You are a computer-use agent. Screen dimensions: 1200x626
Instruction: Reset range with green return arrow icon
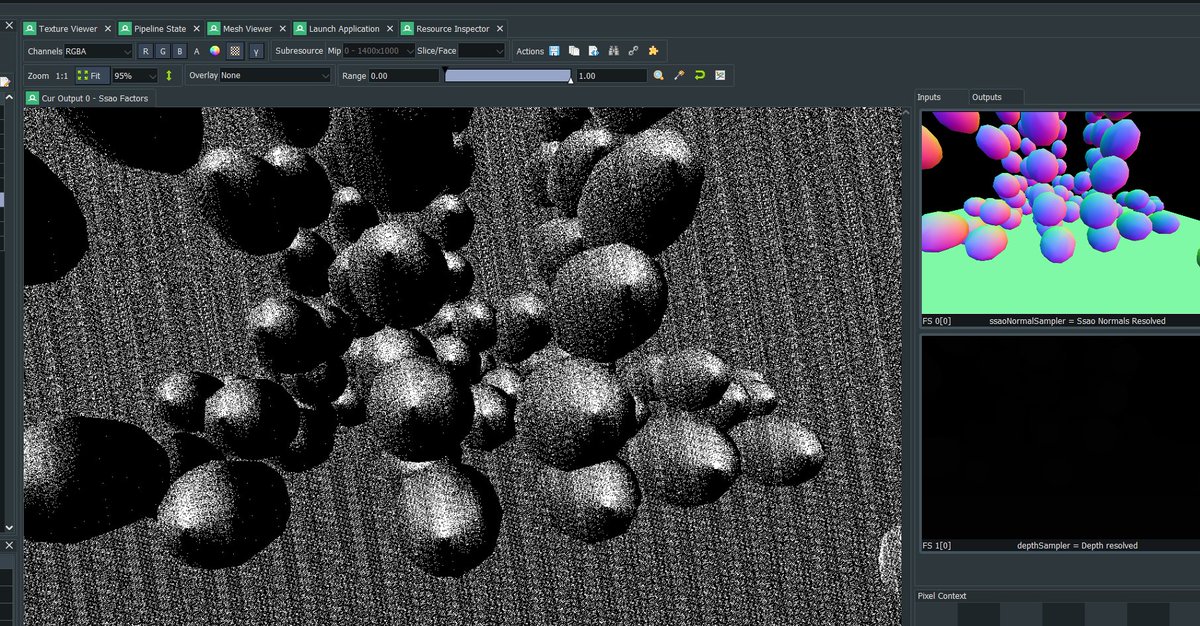point(699,75)
